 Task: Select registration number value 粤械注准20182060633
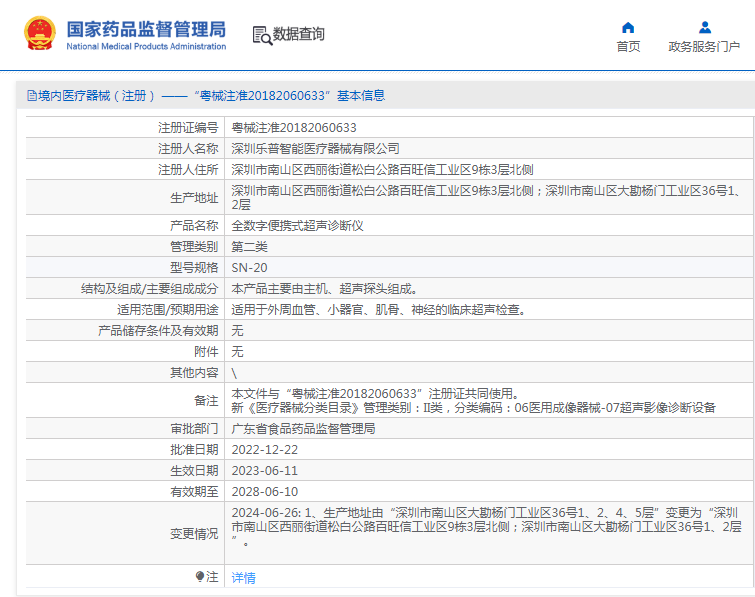294,128
